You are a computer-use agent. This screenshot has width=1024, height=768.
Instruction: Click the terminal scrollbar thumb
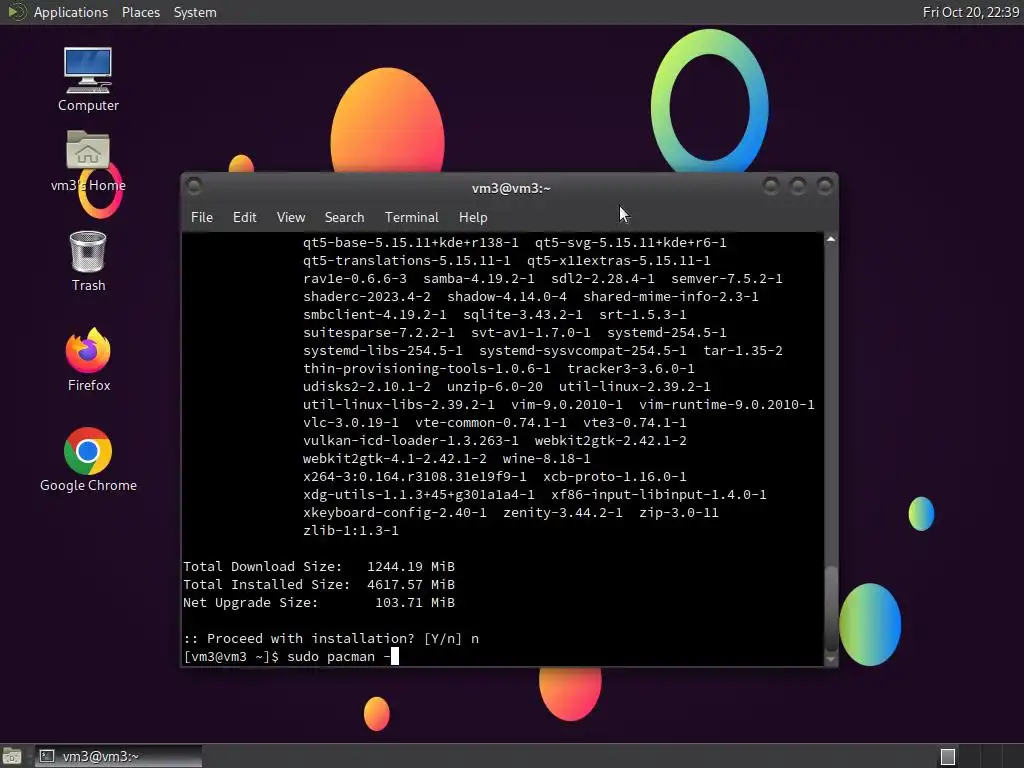point(831,607)
